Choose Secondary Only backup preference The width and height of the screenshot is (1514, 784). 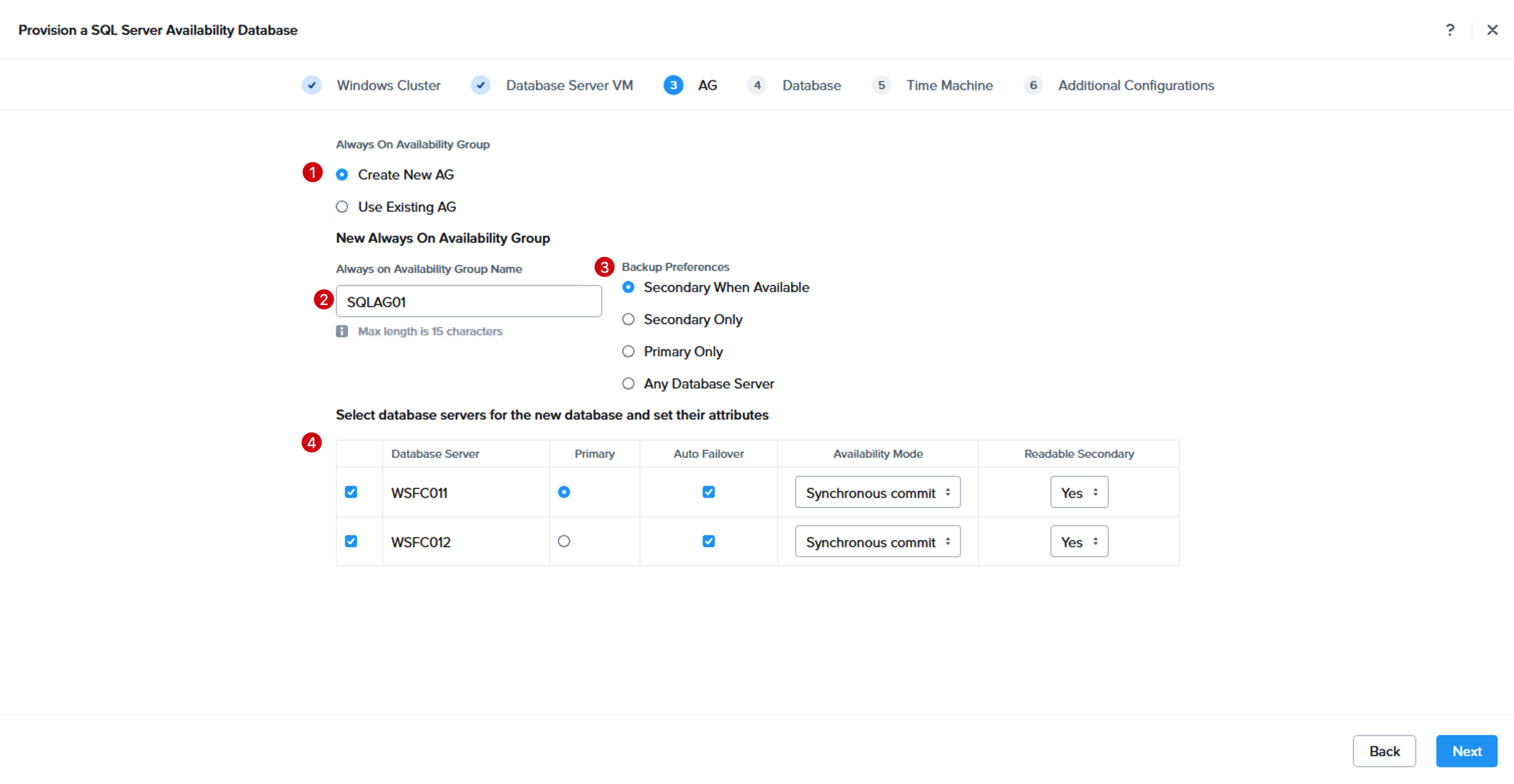point(628,319)
